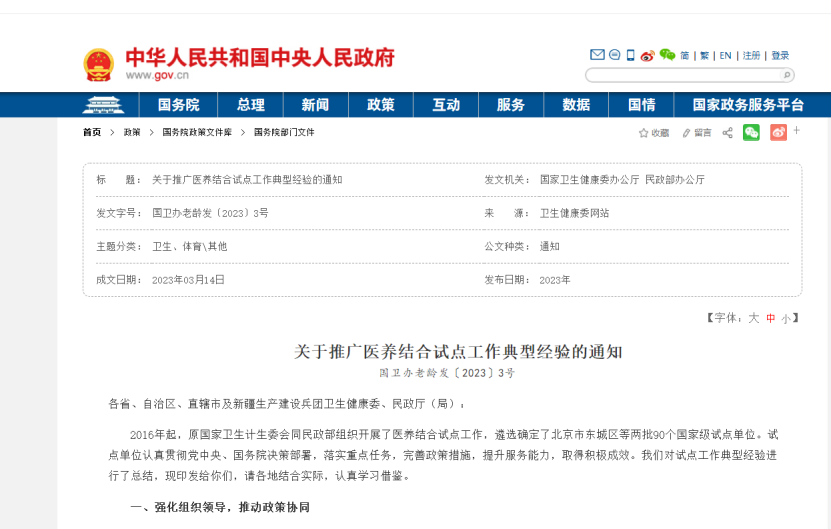Viewport: 831px width, 529px height.
Task: Open the 服务 nav tab
Action: 511,105
